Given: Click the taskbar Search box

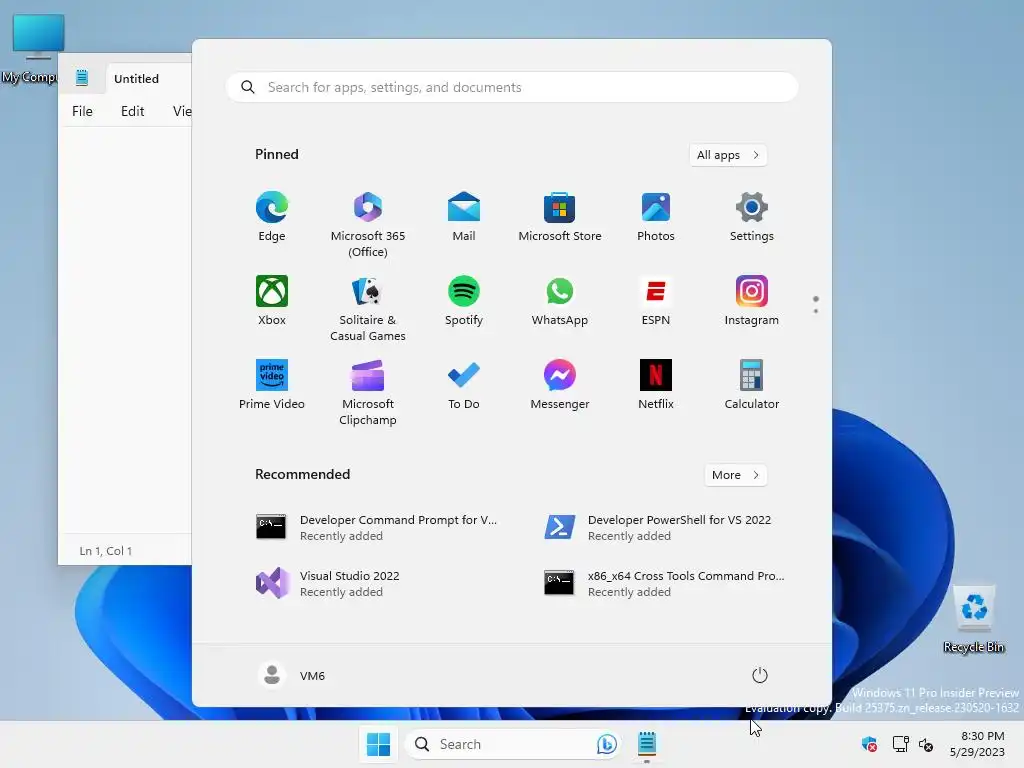Looking at the screenshot, I should (x=514, y=744).
